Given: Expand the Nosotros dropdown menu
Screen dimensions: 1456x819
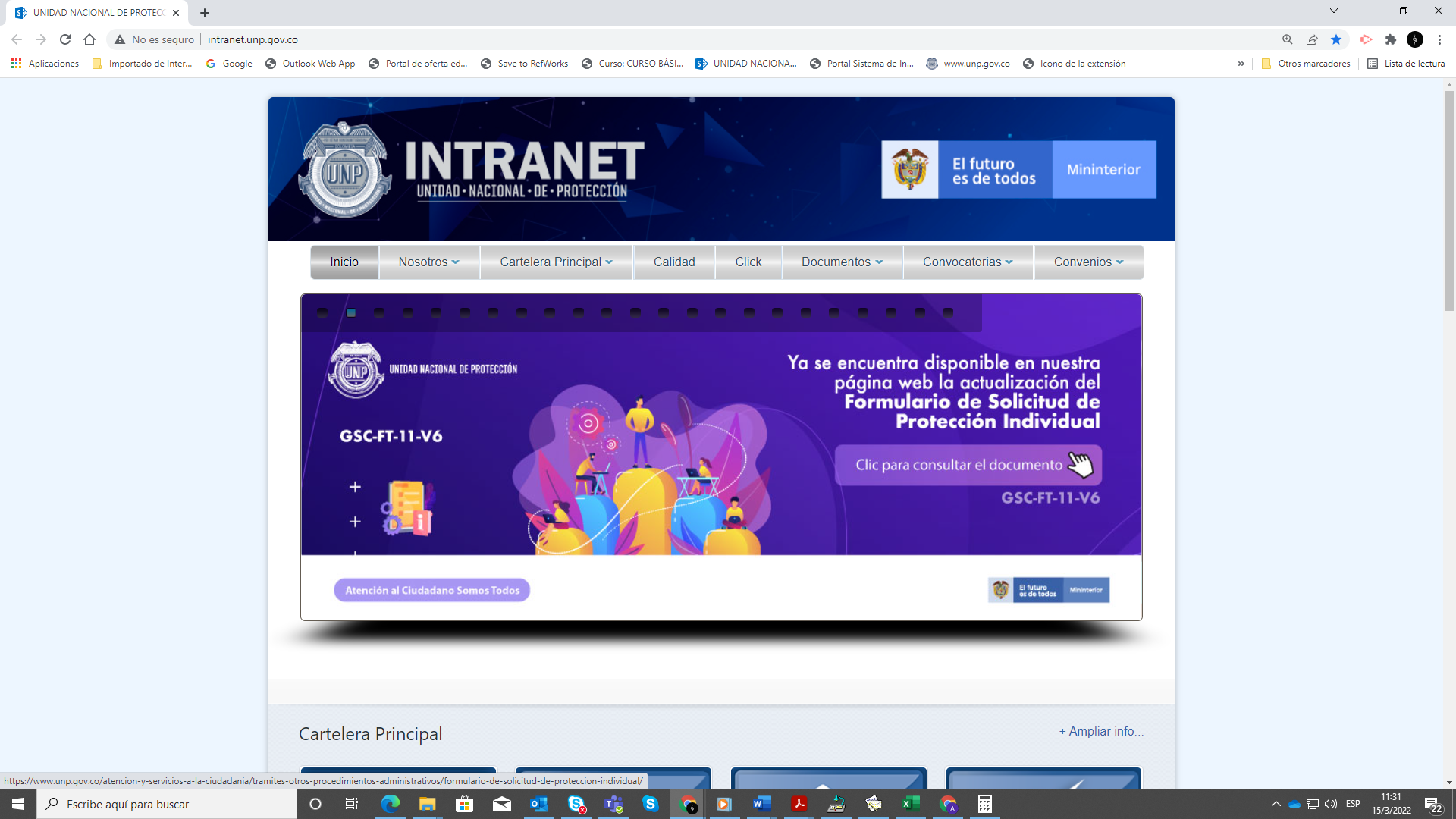Looking at the screenshot, I should (x=429, y=262).
